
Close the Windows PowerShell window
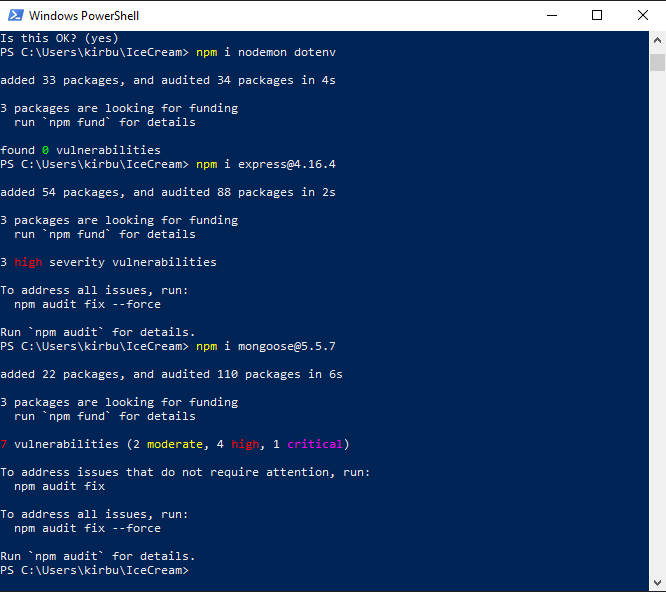pos(643,16)
